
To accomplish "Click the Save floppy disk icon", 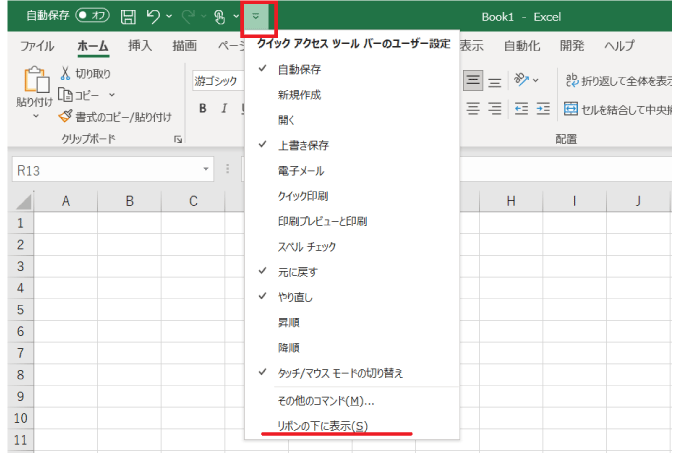I will tap(128, 17).
